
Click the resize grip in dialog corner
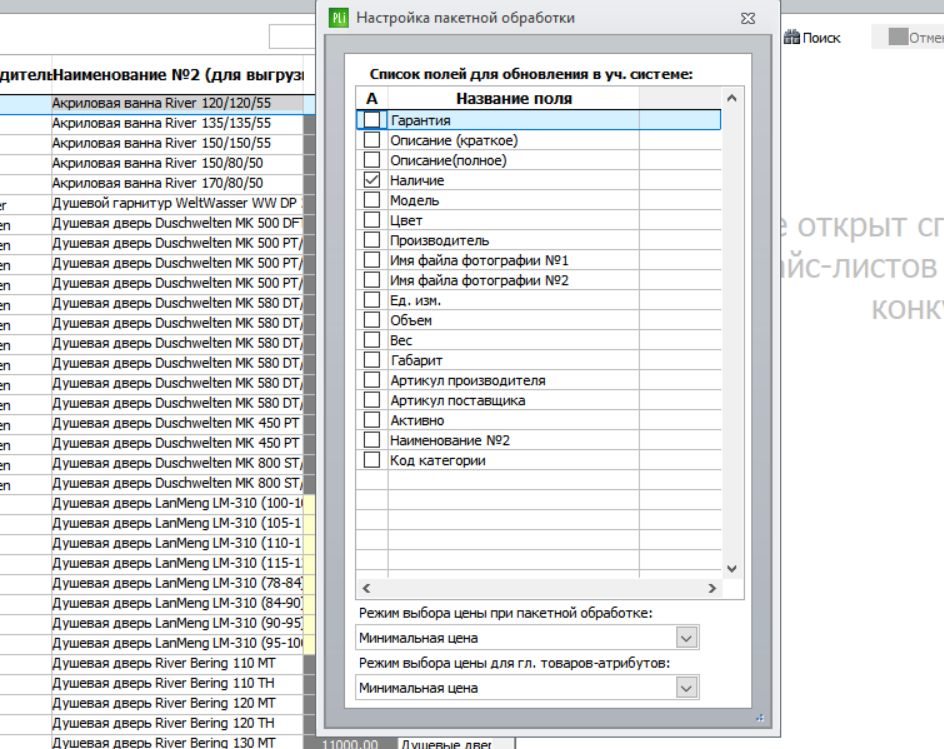760,718
